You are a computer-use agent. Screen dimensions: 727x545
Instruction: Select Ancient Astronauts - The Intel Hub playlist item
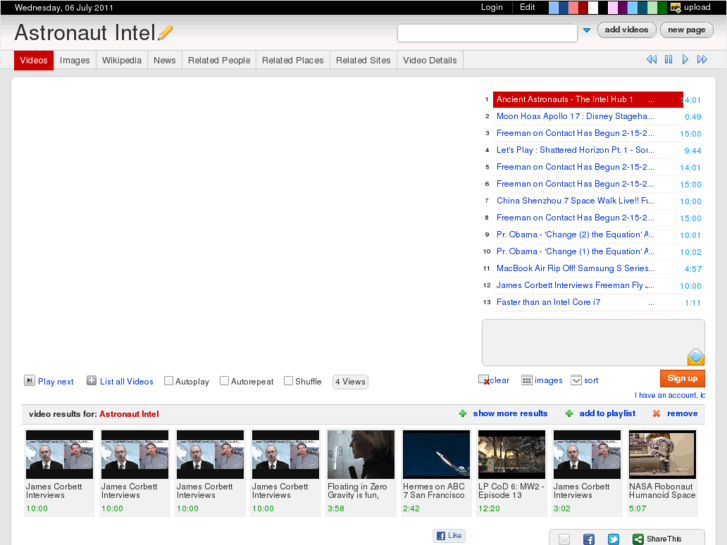587,99
